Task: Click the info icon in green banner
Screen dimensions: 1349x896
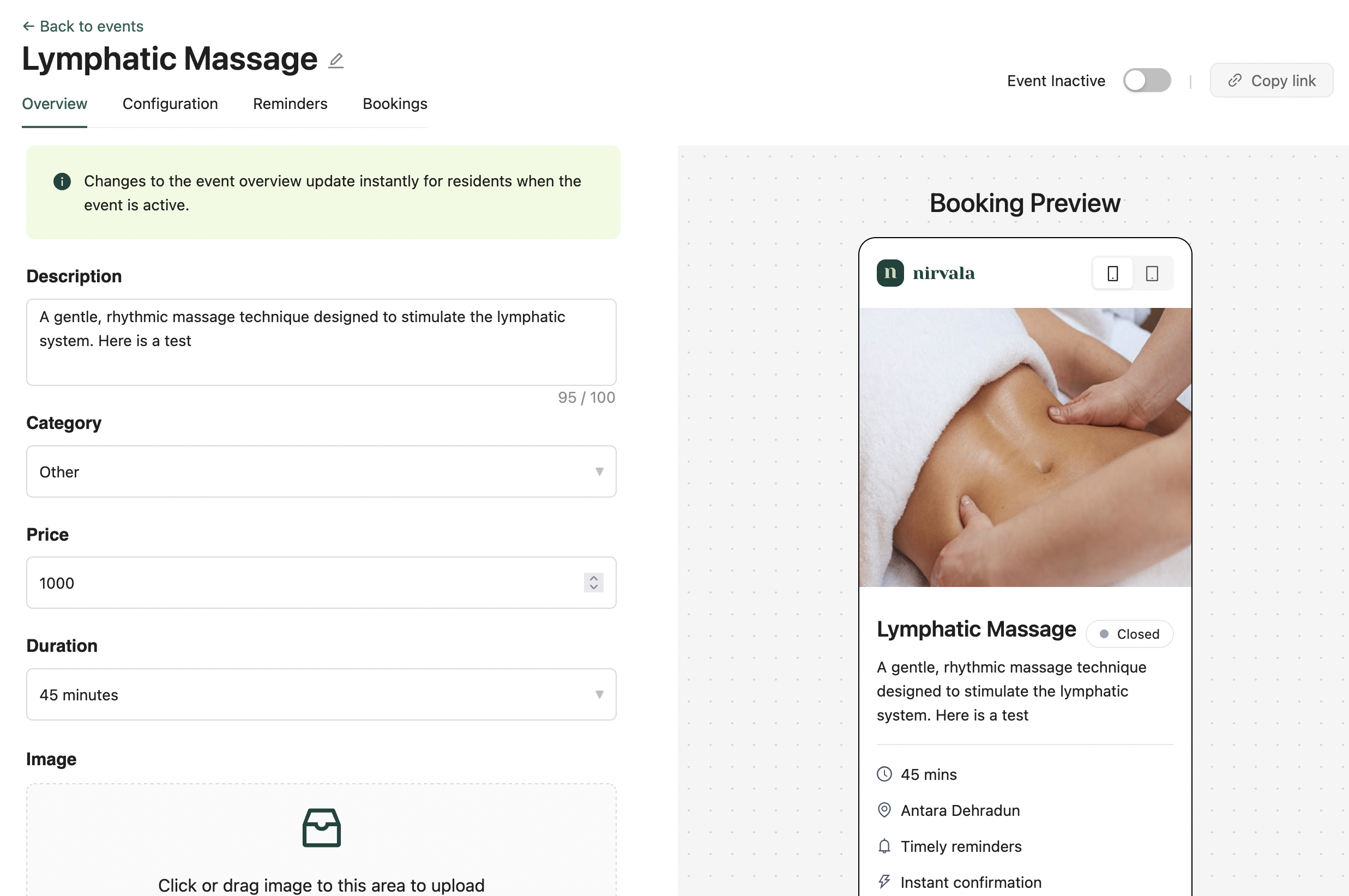Action: click(62, 181)
